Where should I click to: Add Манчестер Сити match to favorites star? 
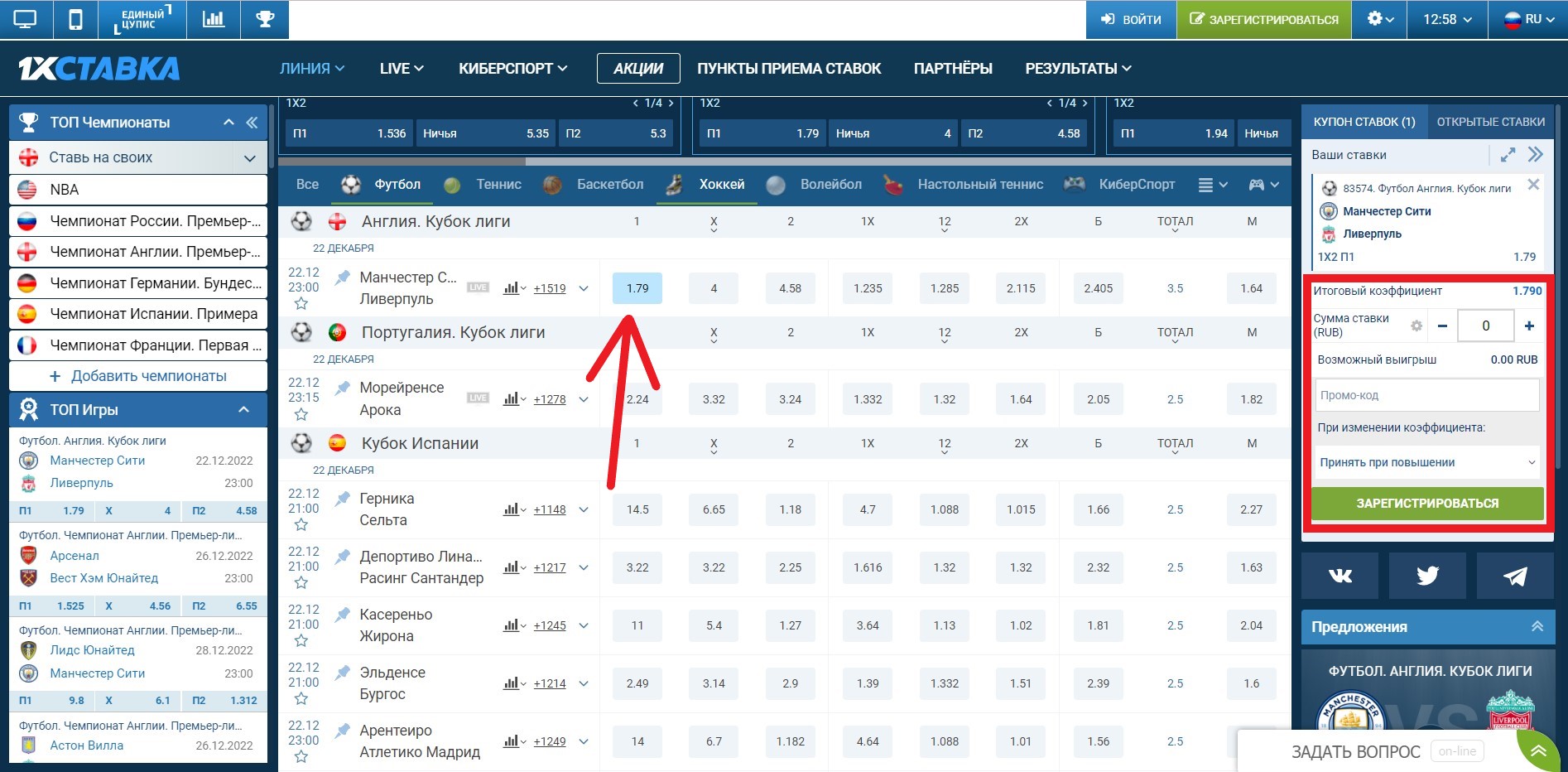[301, 304]
